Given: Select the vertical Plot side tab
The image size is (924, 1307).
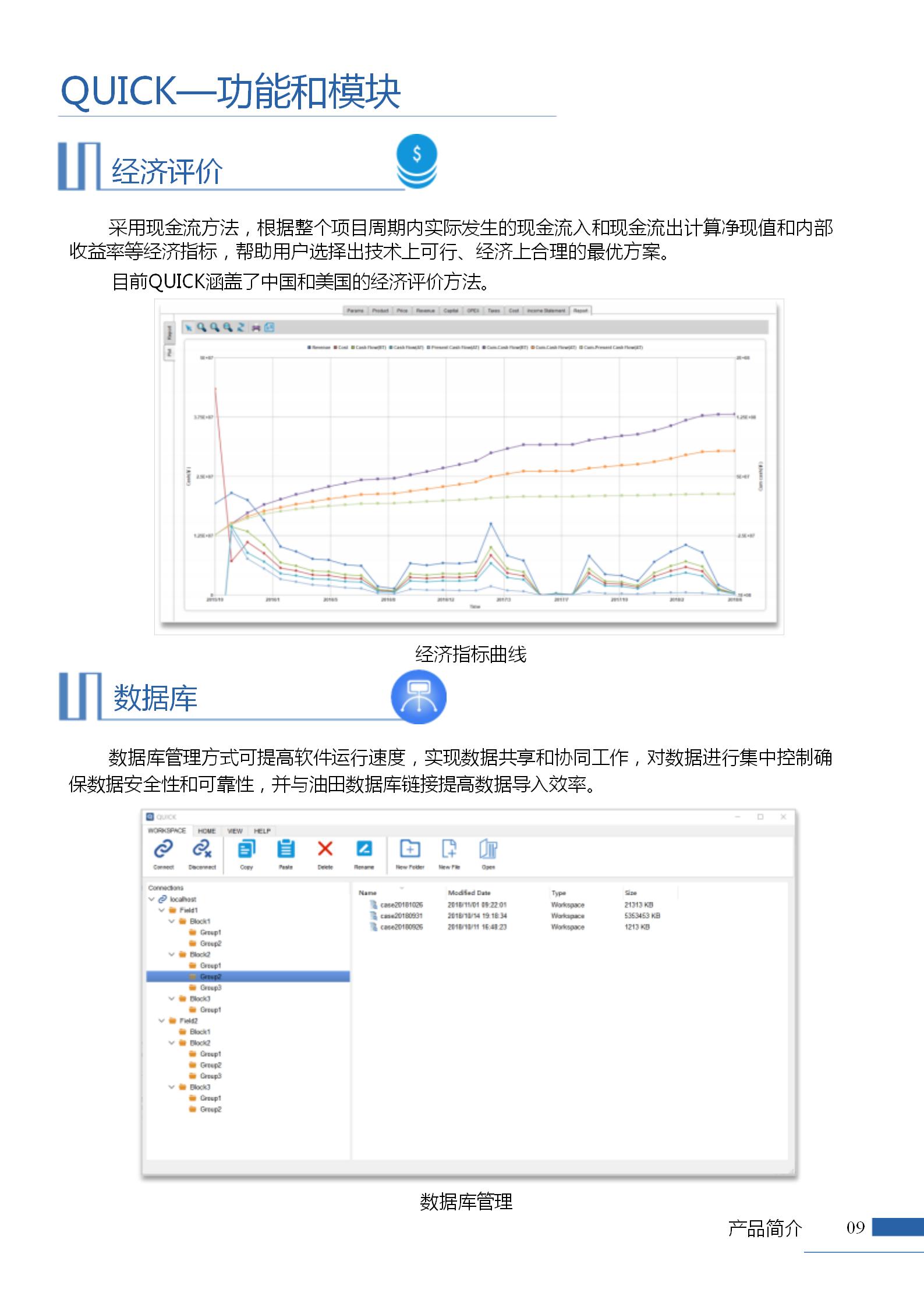Looking at the screenshot, I should click(169, 353).
